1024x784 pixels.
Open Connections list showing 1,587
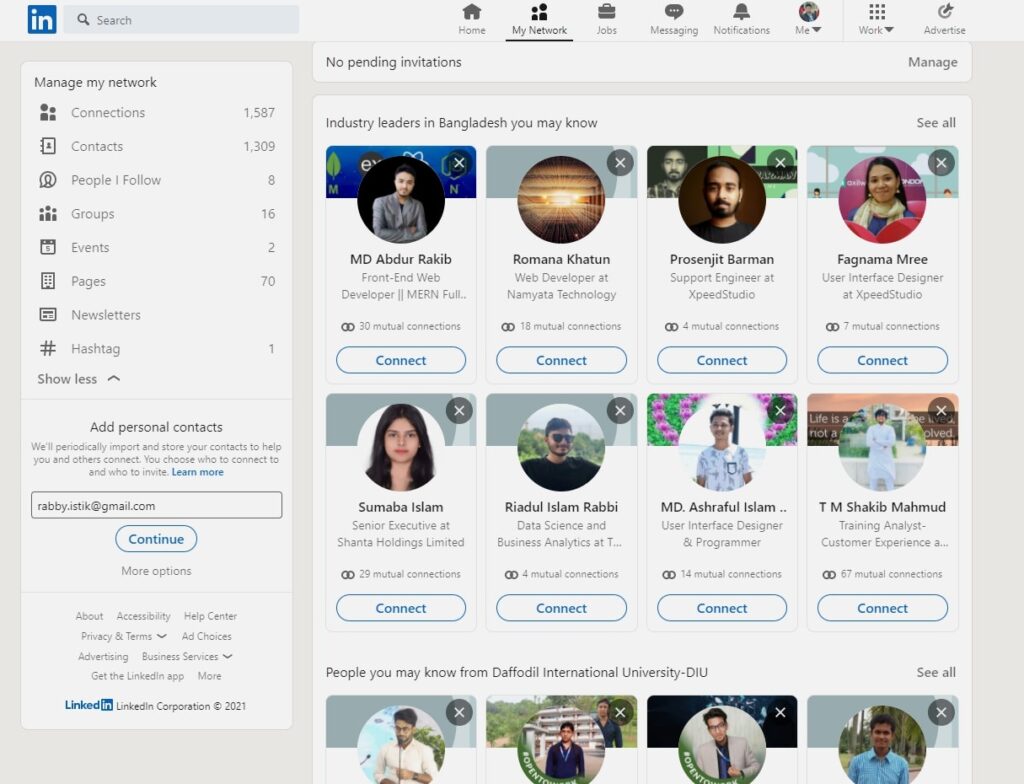(157, 112)
